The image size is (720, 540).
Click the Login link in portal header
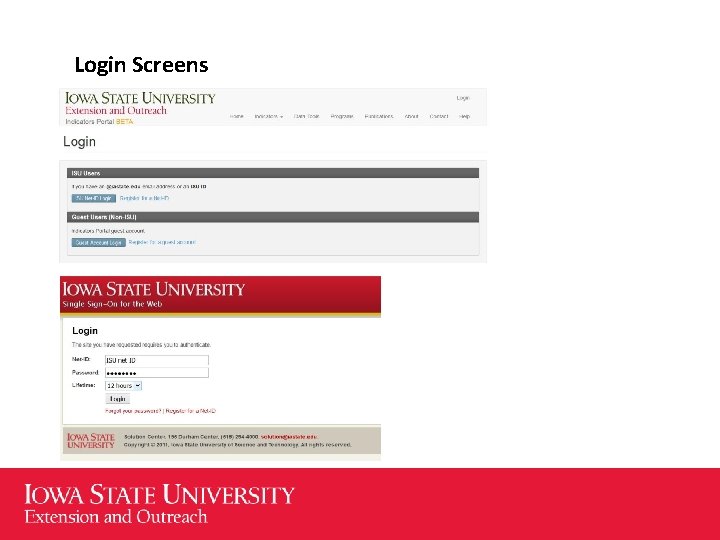(x=463, y=98)
